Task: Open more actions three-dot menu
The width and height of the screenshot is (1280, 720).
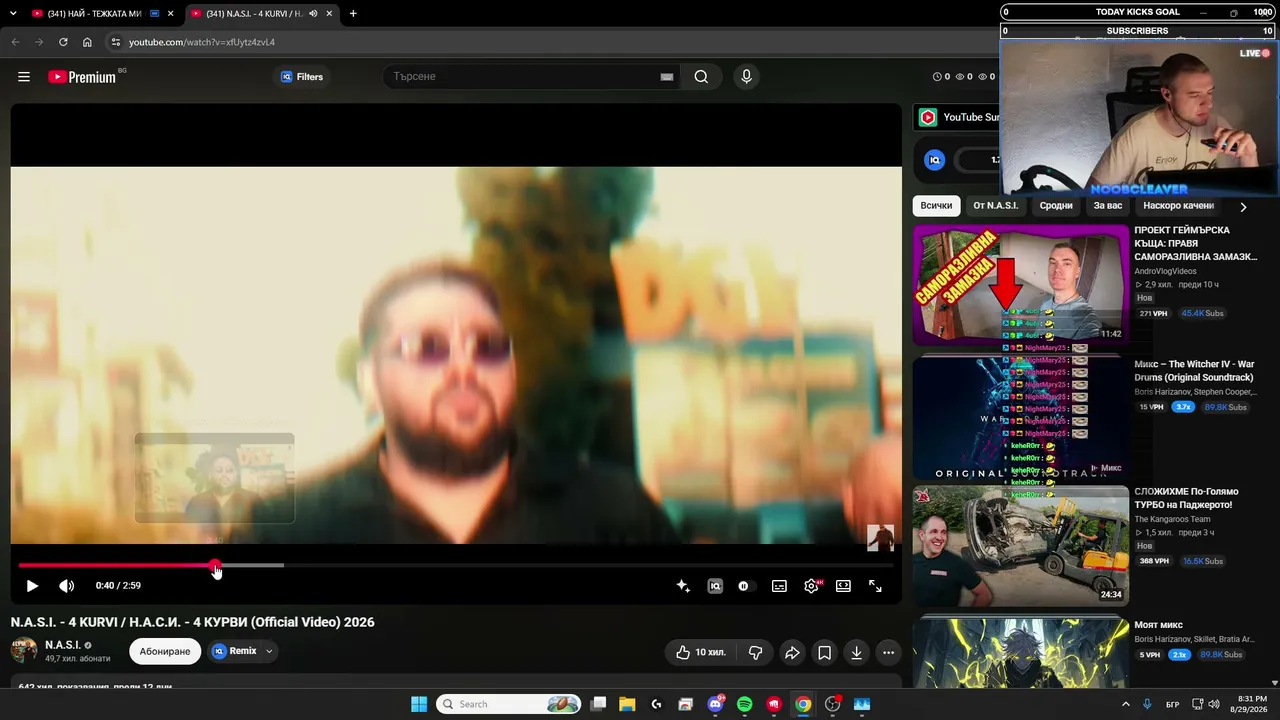Action: tap(888, 653)
